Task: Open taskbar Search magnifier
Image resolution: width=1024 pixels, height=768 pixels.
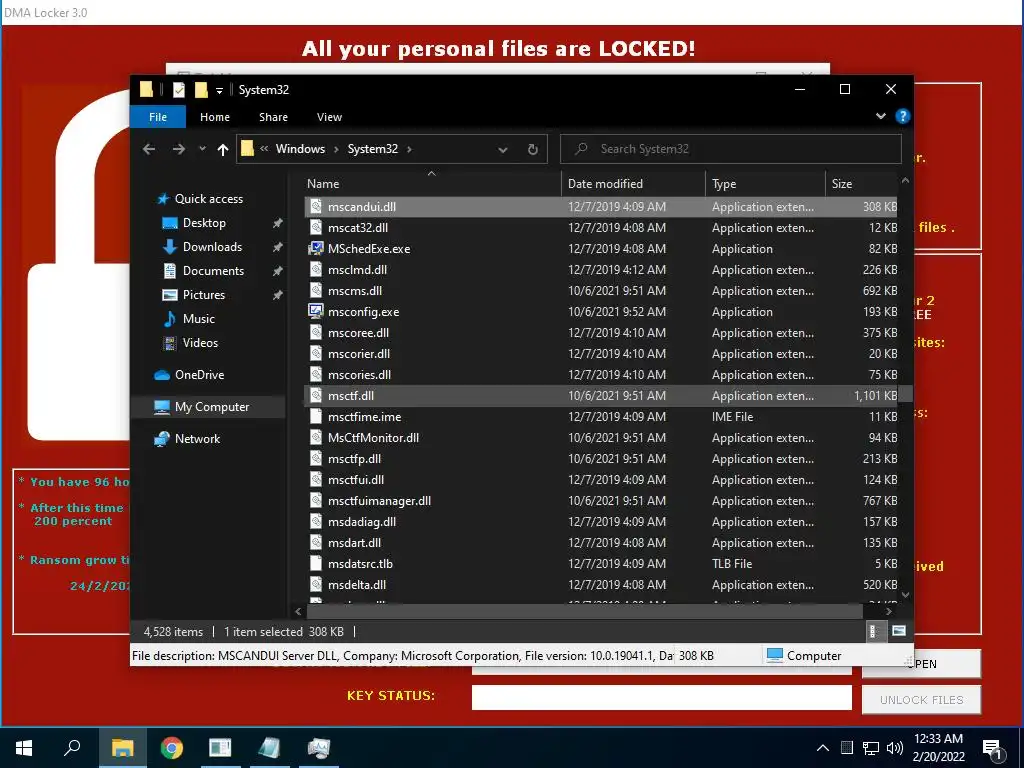Action: (72, 748)
